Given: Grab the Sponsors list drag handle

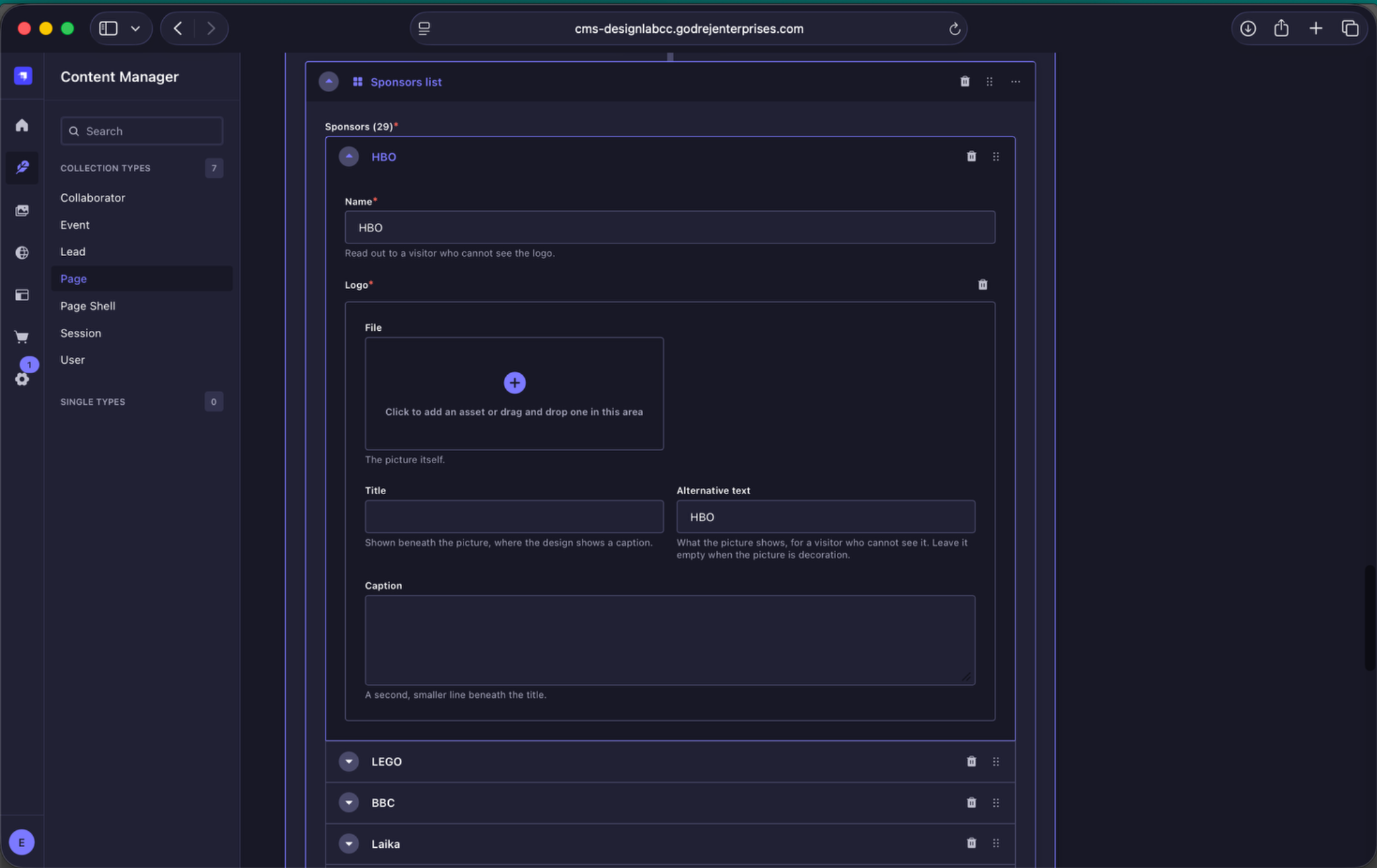Looking at the screenshot, I should (x=990, y=81).
